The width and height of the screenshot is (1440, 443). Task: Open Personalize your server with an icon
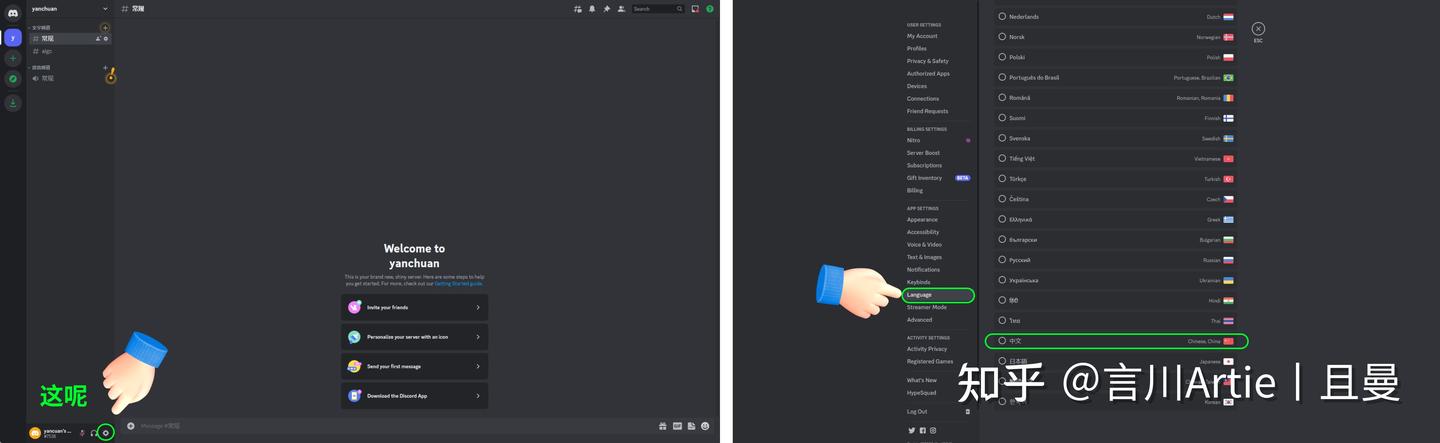coord(414,337)
